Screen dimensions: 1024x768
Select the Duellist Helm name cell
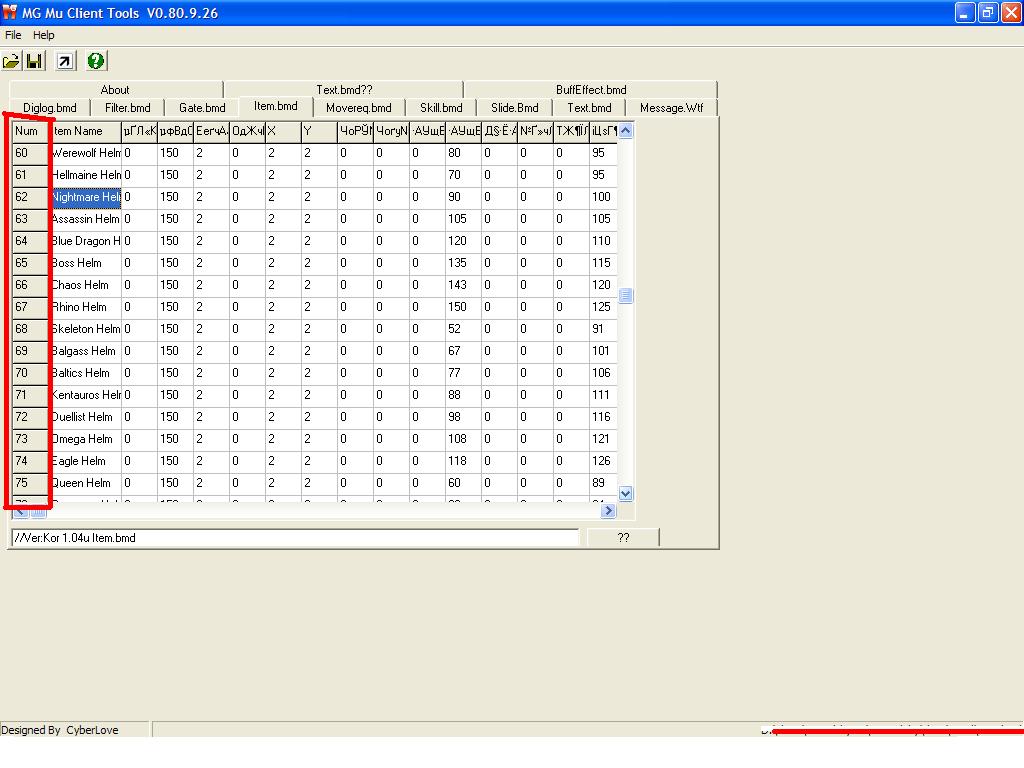pos(86,417)
